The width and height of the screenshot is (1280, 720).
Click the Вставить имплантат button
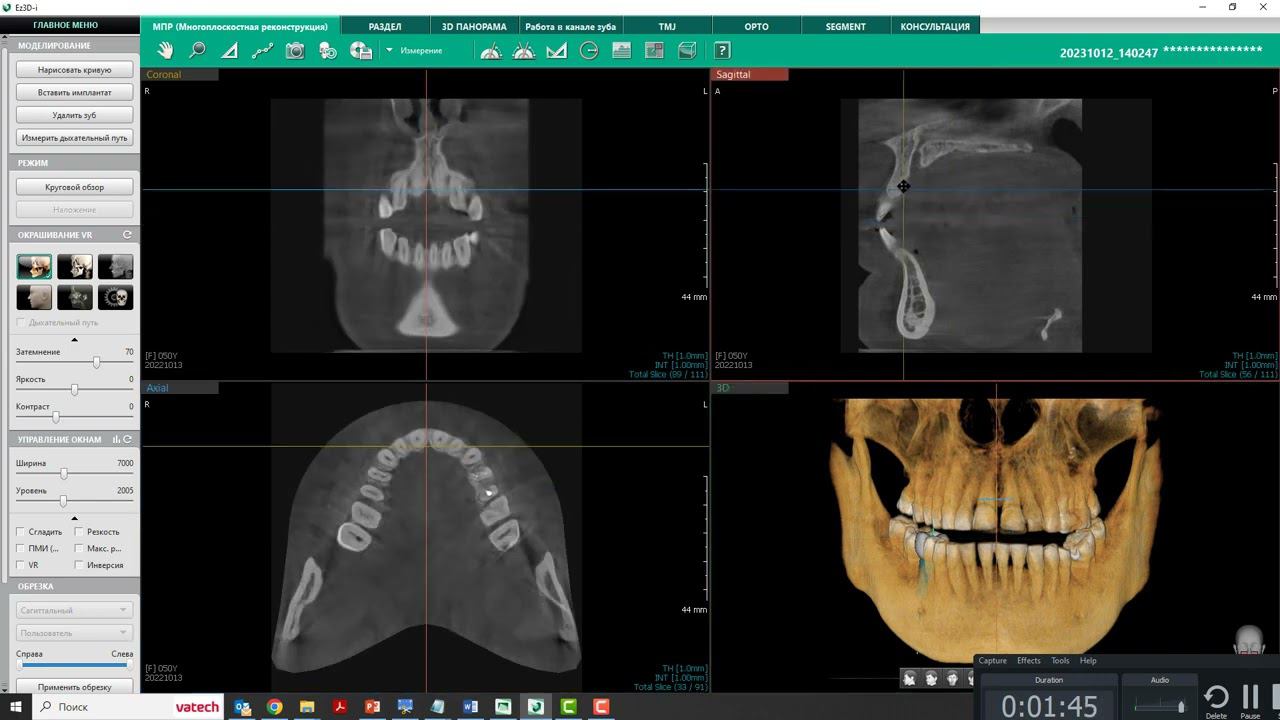74,92
